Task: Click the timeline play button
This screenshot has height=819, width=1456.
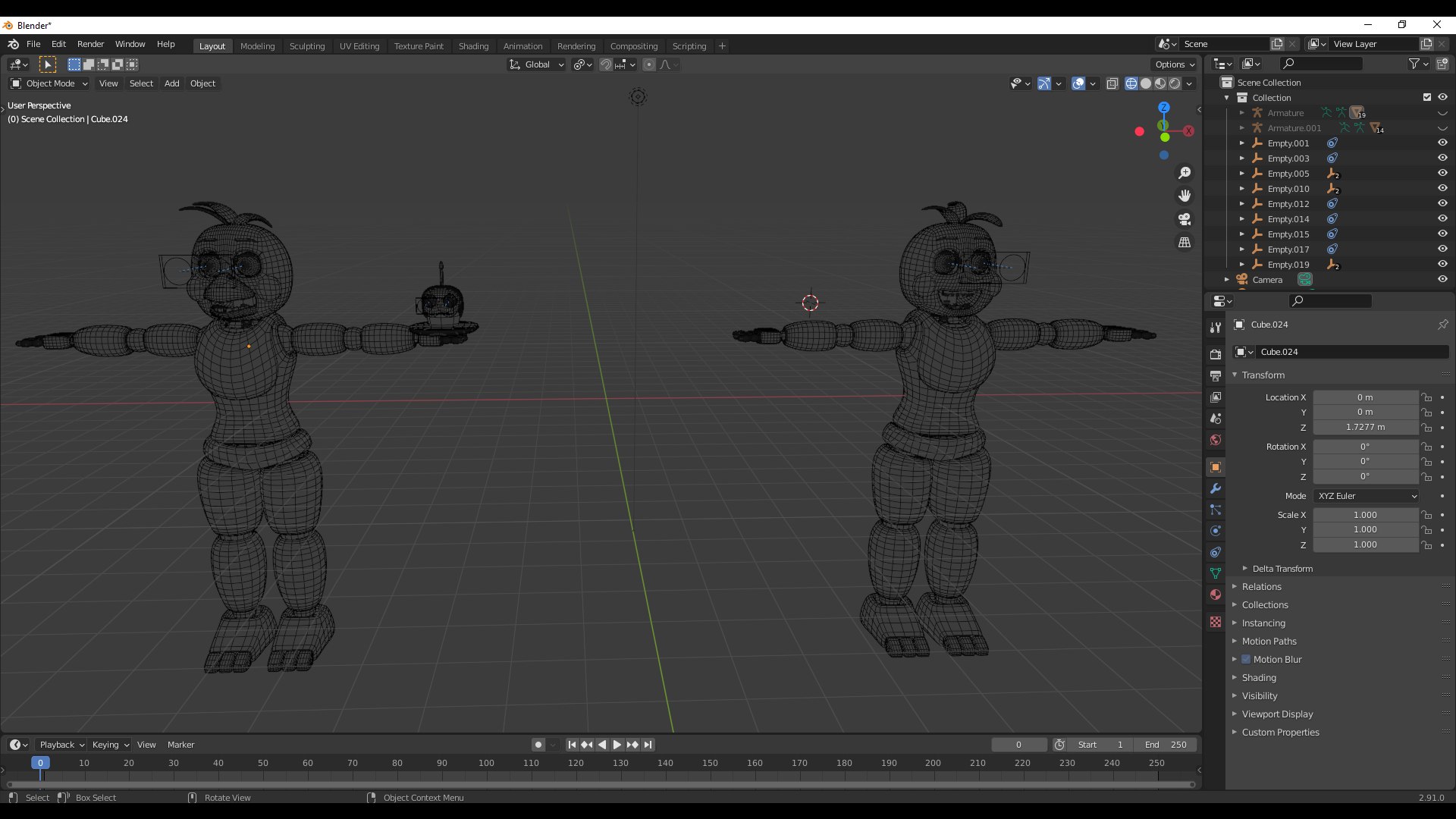Action: click(617, 745)
